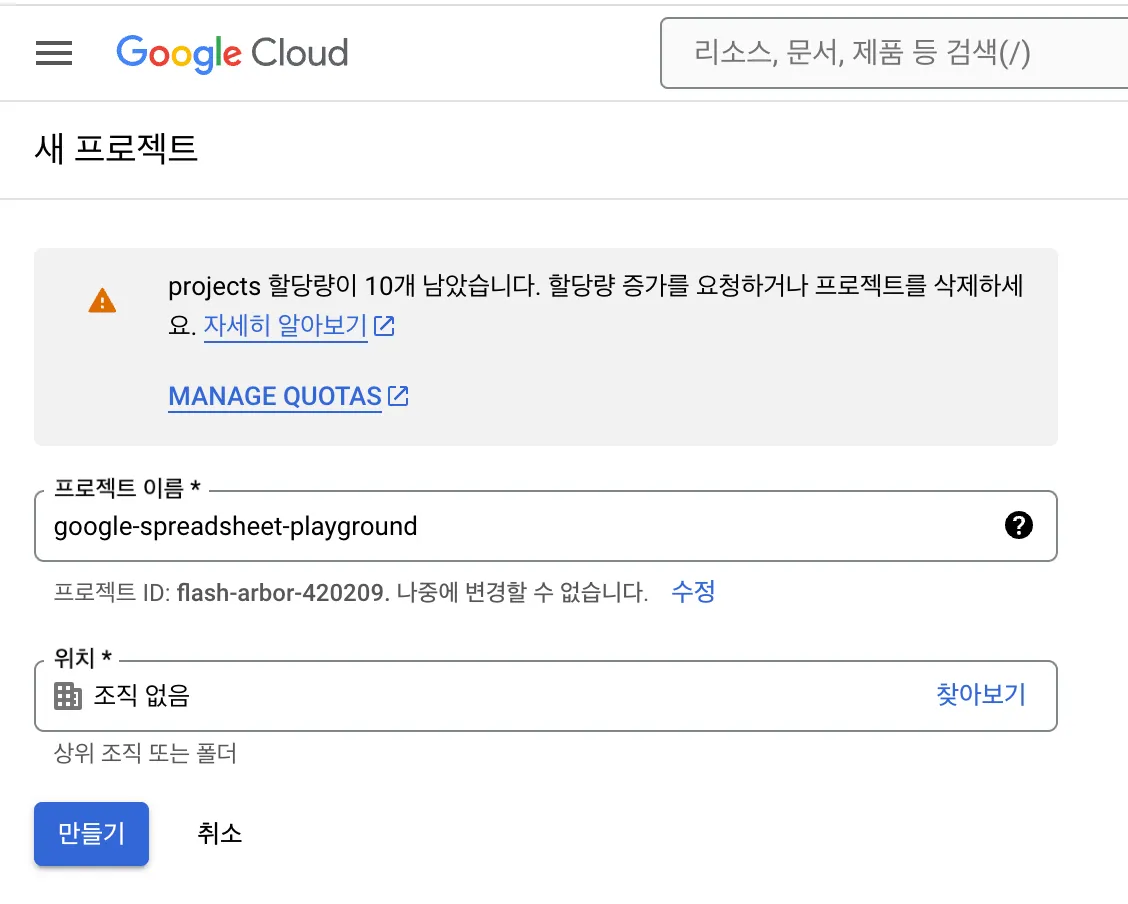Open project name help via question mark icon

1019,524
